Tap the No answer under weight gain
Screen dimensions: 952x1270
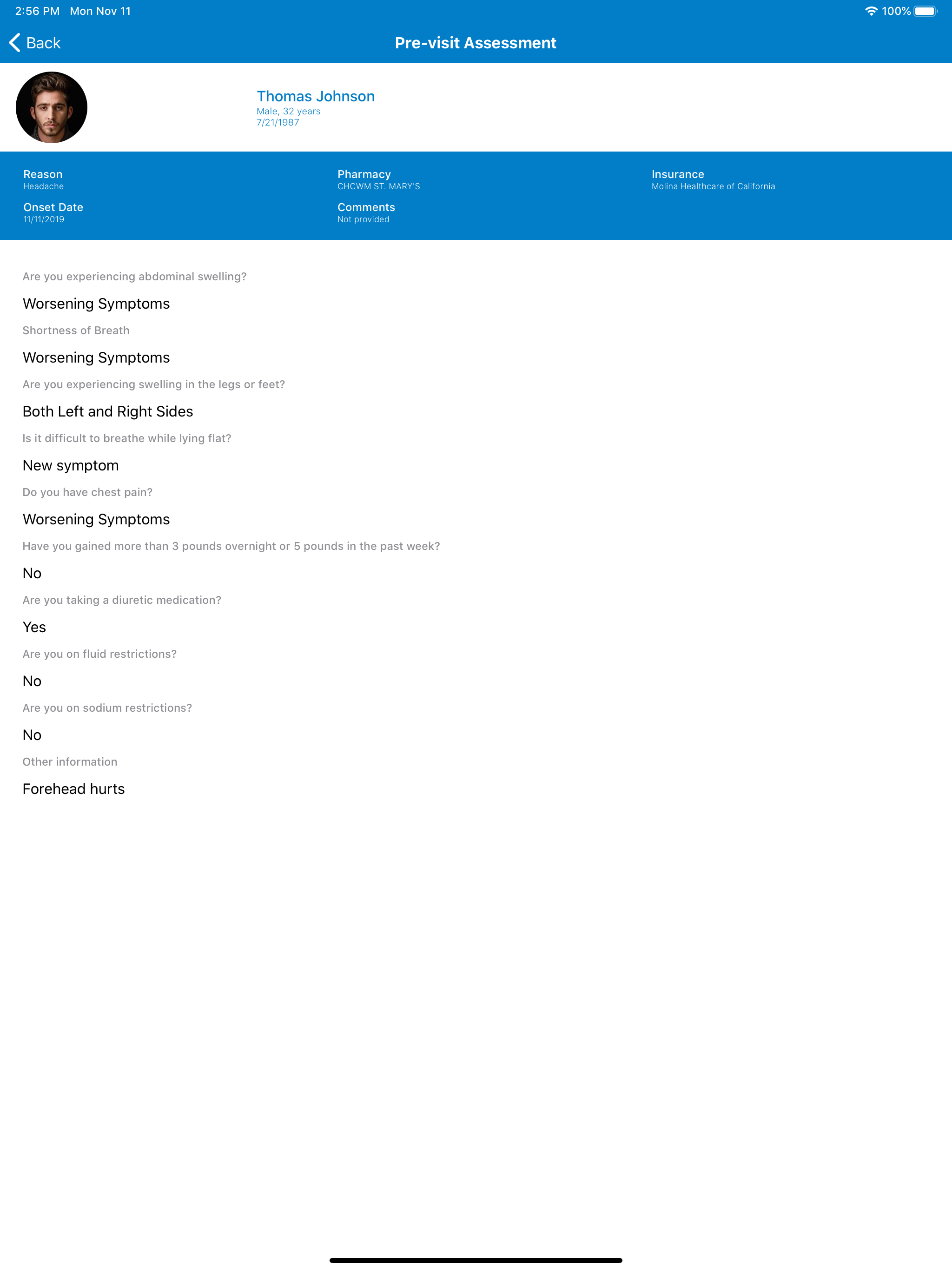click(x=32, y=574)
